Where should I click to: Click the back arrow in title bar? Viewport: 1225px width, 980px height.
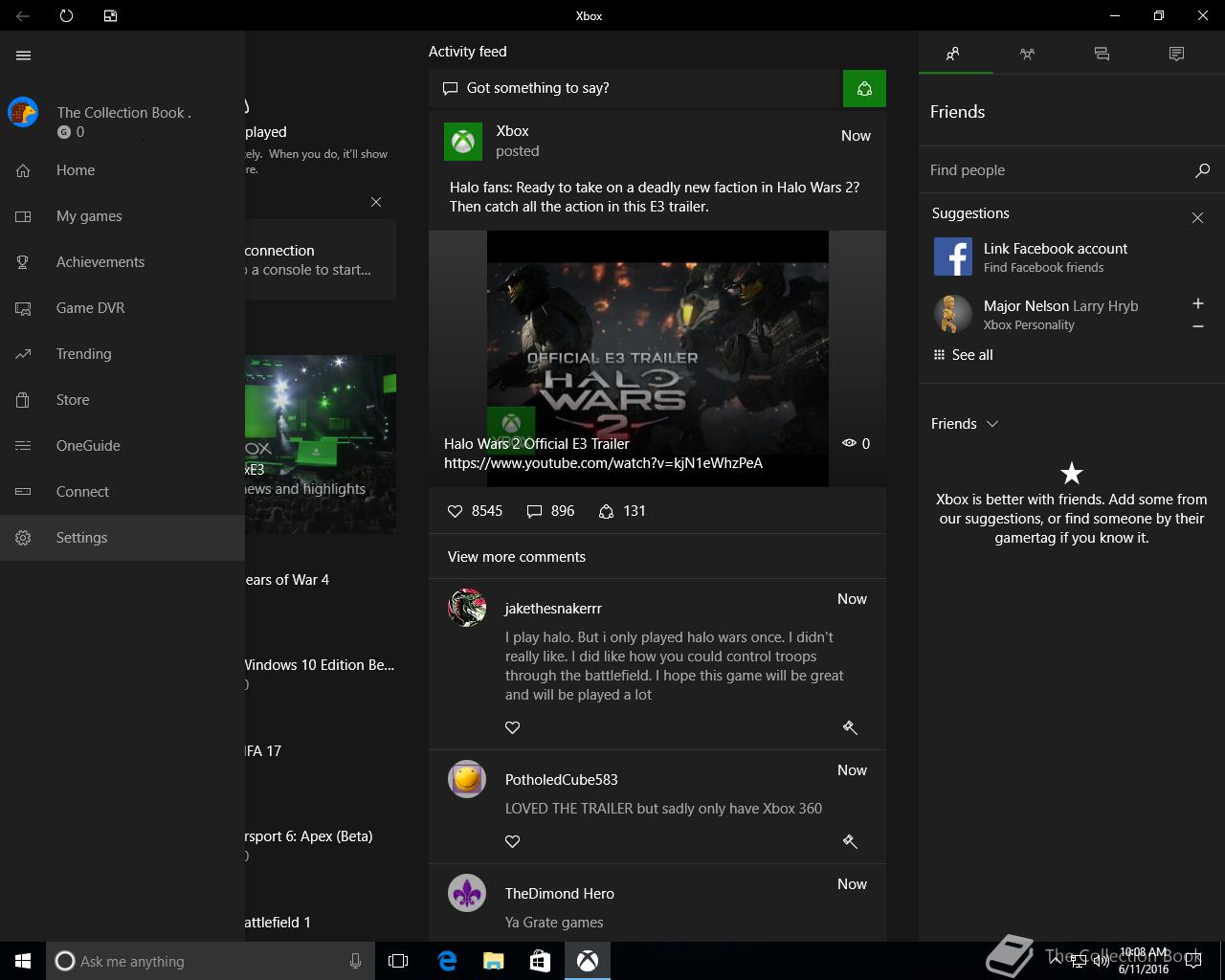click(x=22, y=15)
